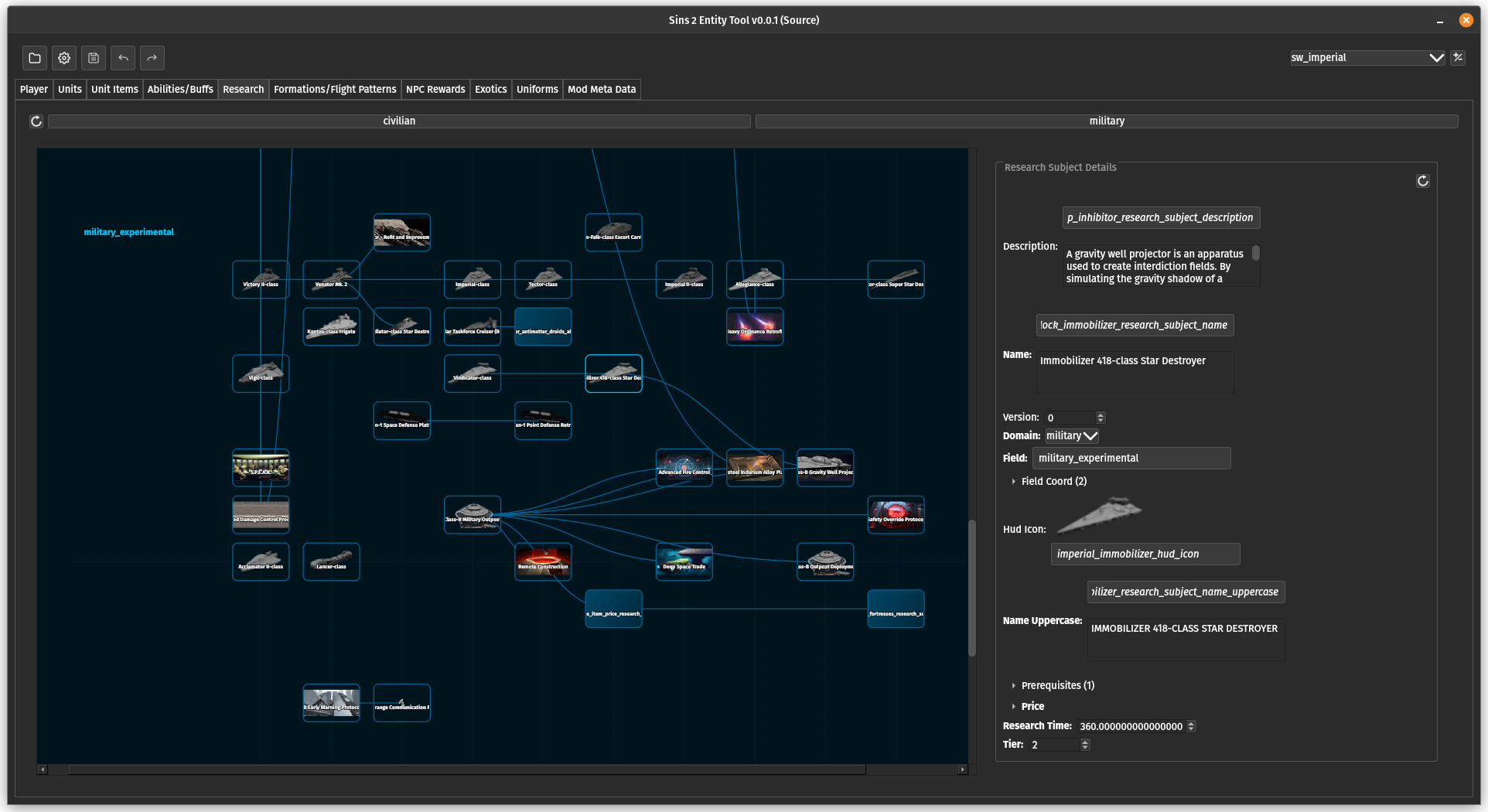This screenshot has height=812, width=1488.
Task: Click the refresh icon in Research Subject Details
Action: 1422,180
